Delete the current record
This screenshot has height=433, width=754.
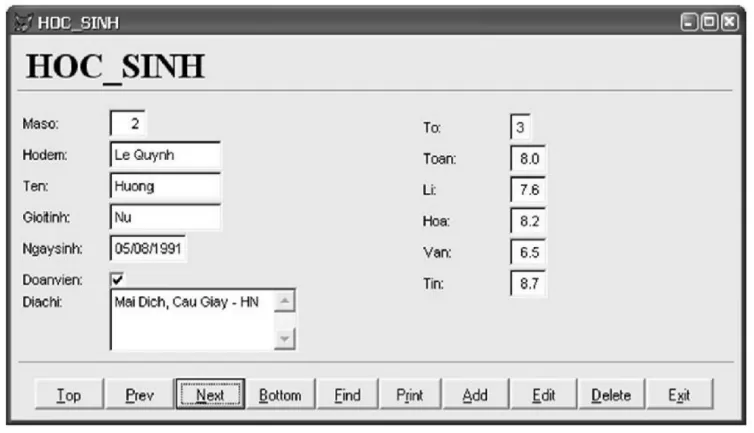[x=611, y=394]
